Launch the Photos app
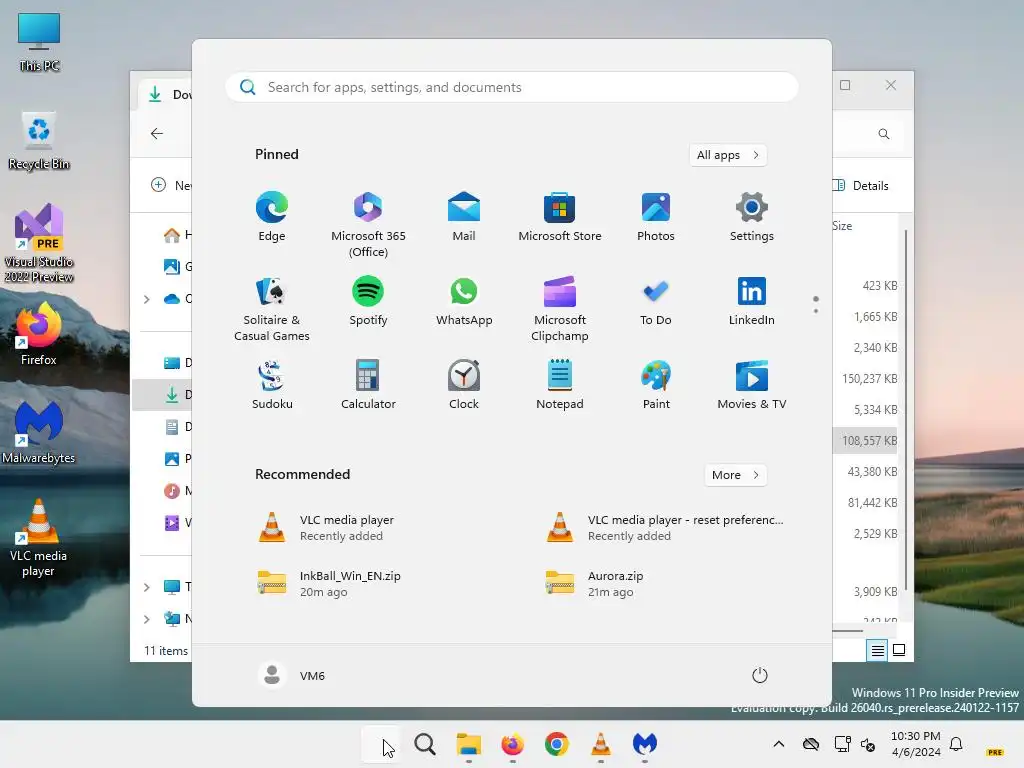Image resolution: width=1024 pixels, height=768 pixels. pos(656,216)
